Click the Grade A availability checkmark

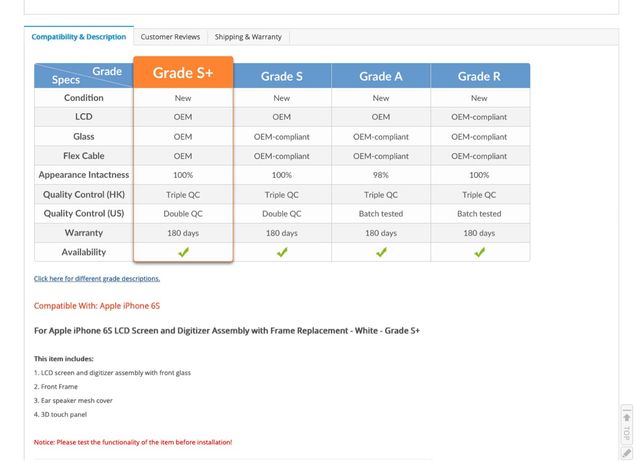click(x=381, y=252)
